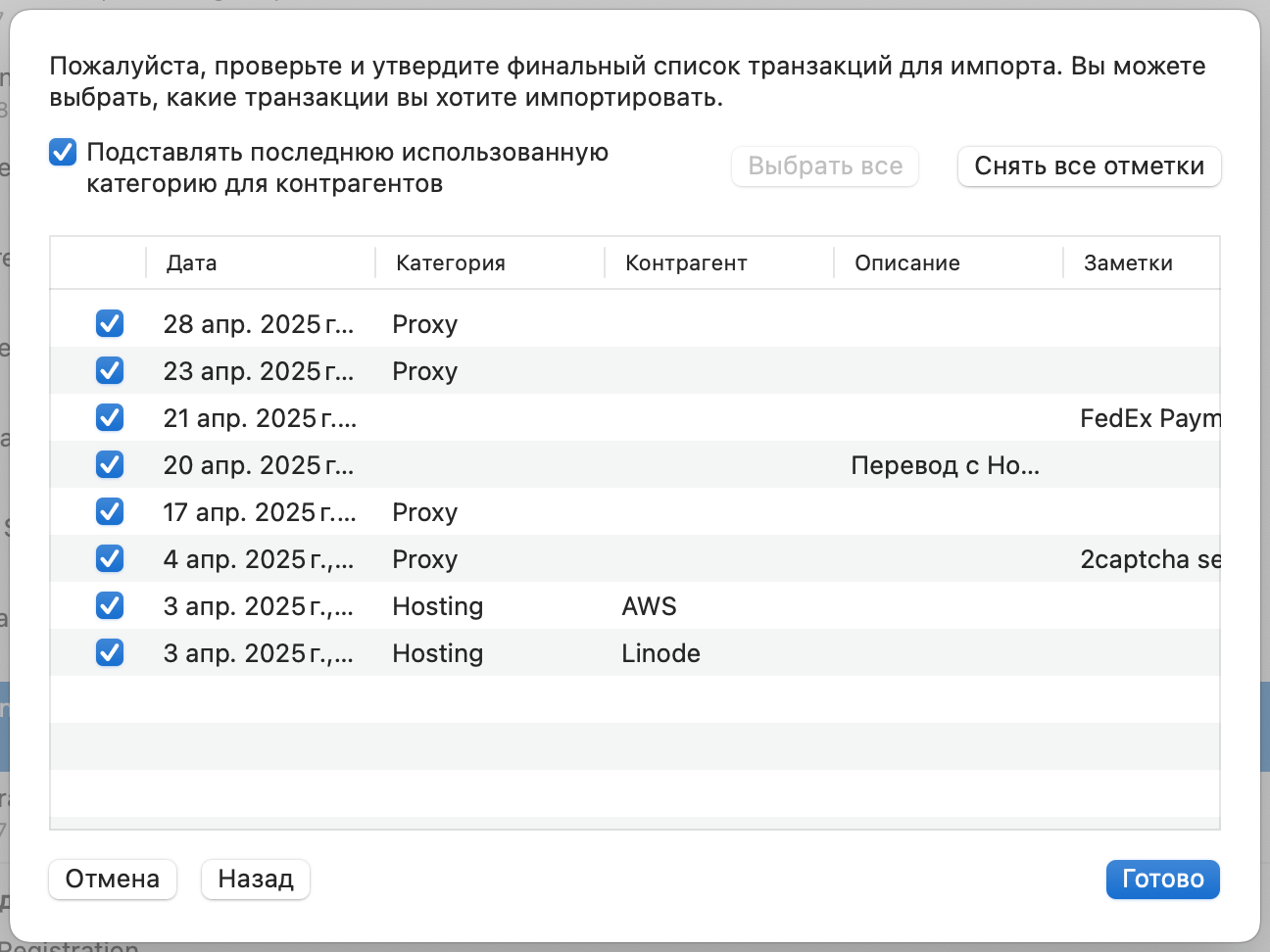1270x952 pixels.
Task: Select date cell in the AWS row
Action: coord(259,606)
